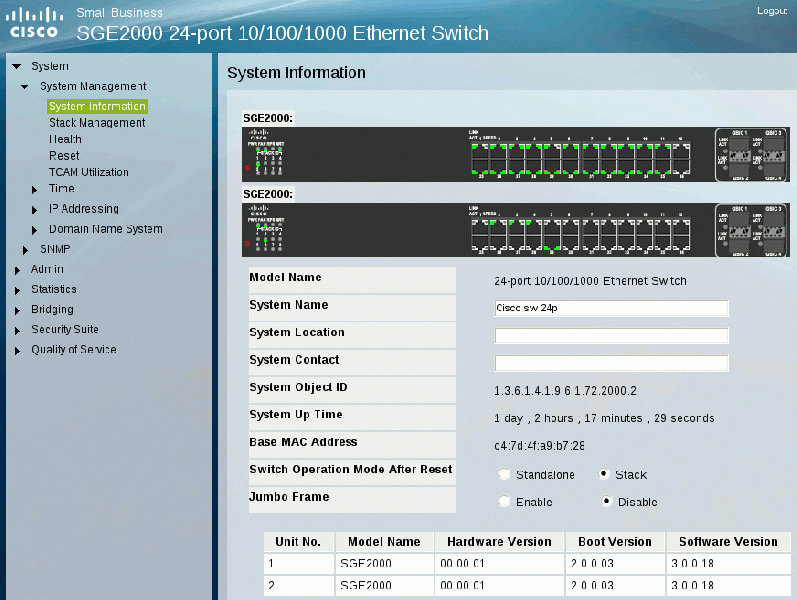The height and width of the screenshot is (600, 797).
Task: Click Unit No. column header
Action: (298, 542)
